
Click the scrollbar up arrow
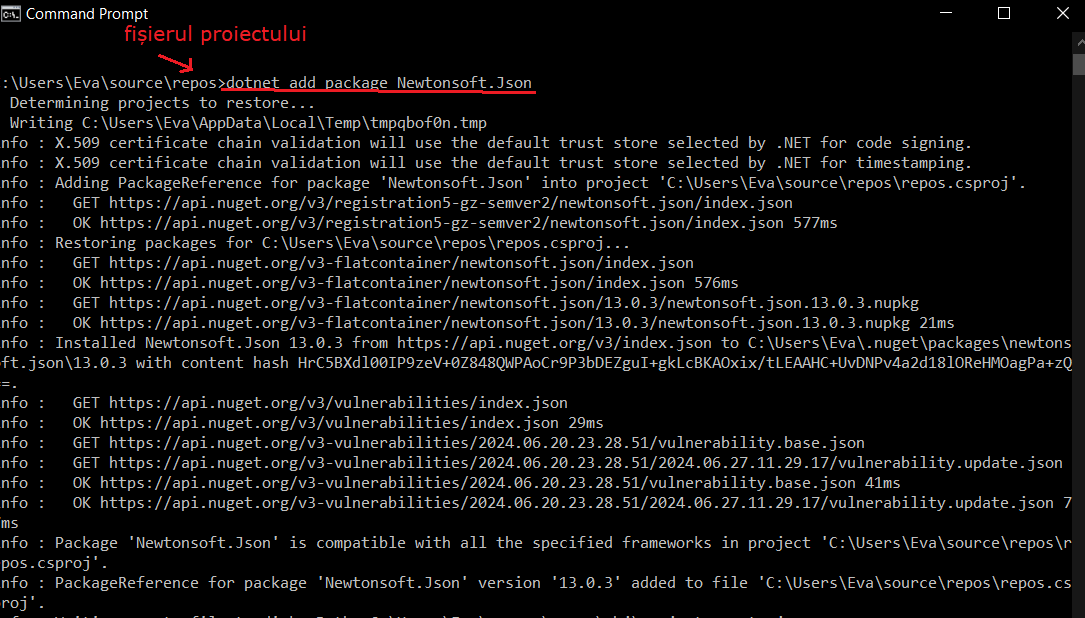point(1079,42)
